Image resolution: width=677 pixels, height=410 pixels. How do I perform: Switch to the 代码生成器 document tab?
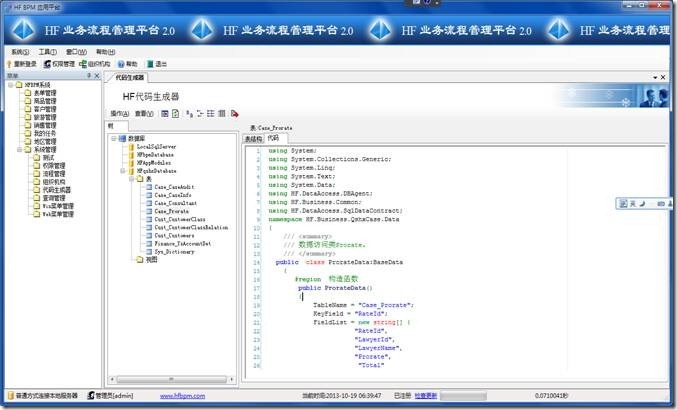click(129, 78)
